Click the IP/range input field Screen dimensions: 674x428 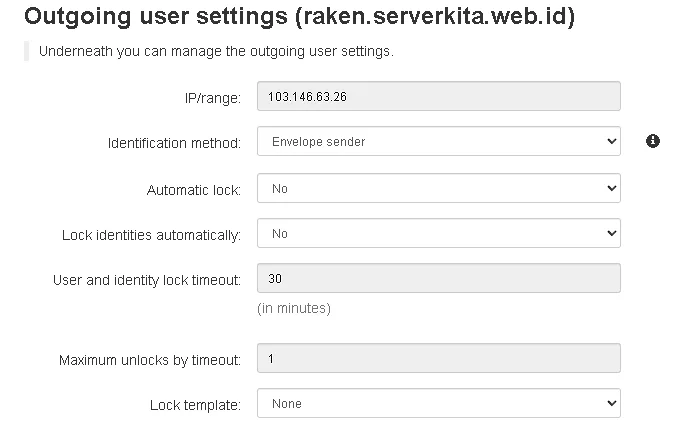tap(439, 96)
